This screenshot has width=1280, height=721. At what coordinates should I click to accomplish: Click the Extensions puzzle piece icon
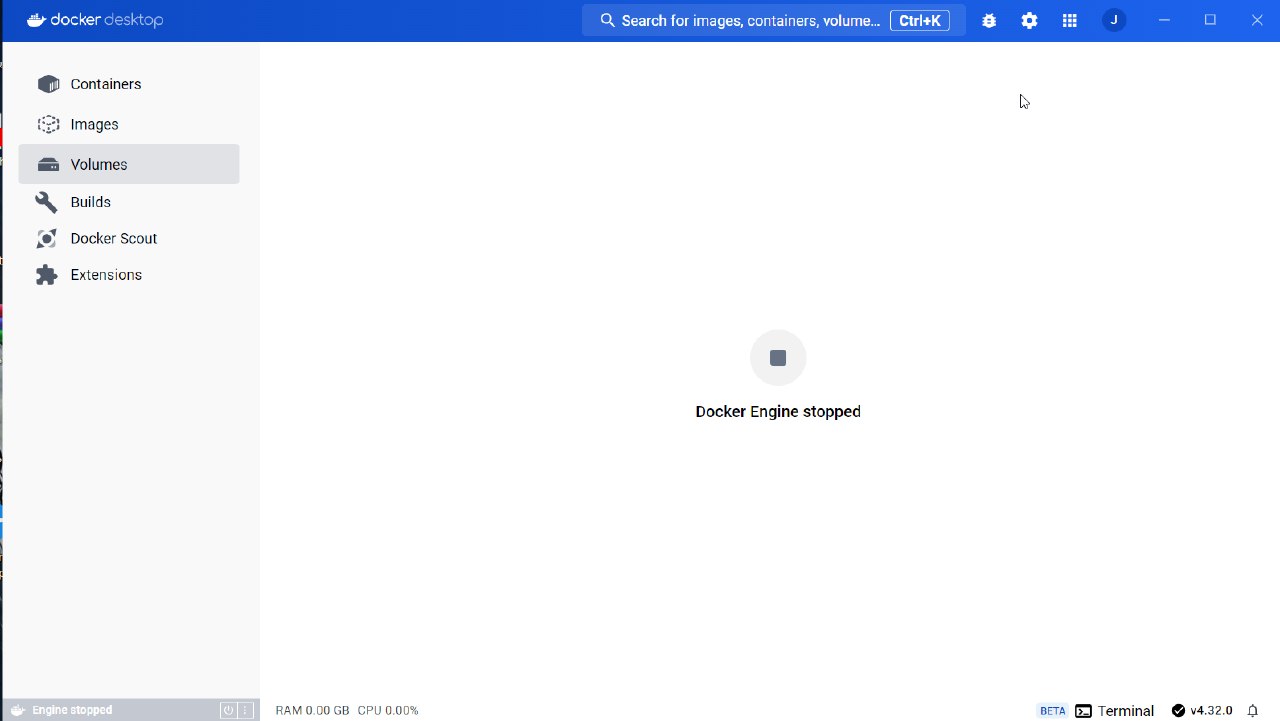[x=47, y=275]
